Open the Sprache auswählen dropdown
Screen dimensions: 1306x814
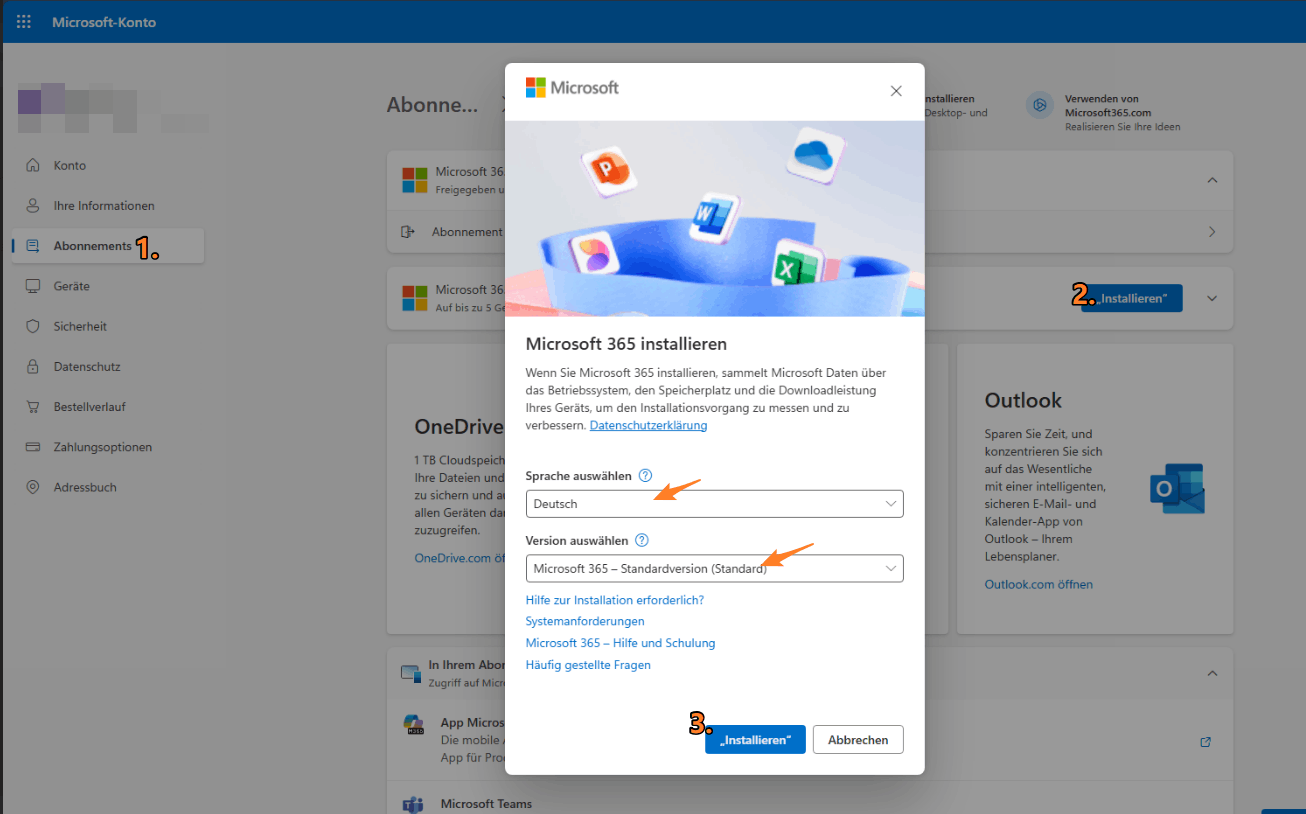click(714, 504)
